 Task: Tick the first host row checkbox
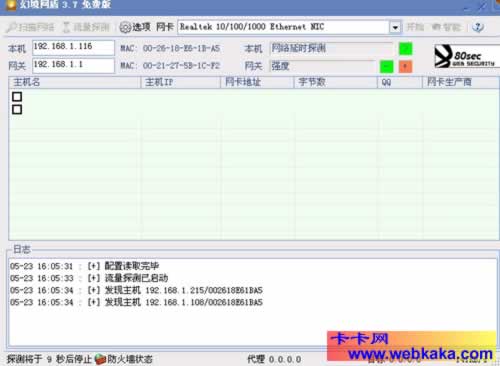[17, 97]
